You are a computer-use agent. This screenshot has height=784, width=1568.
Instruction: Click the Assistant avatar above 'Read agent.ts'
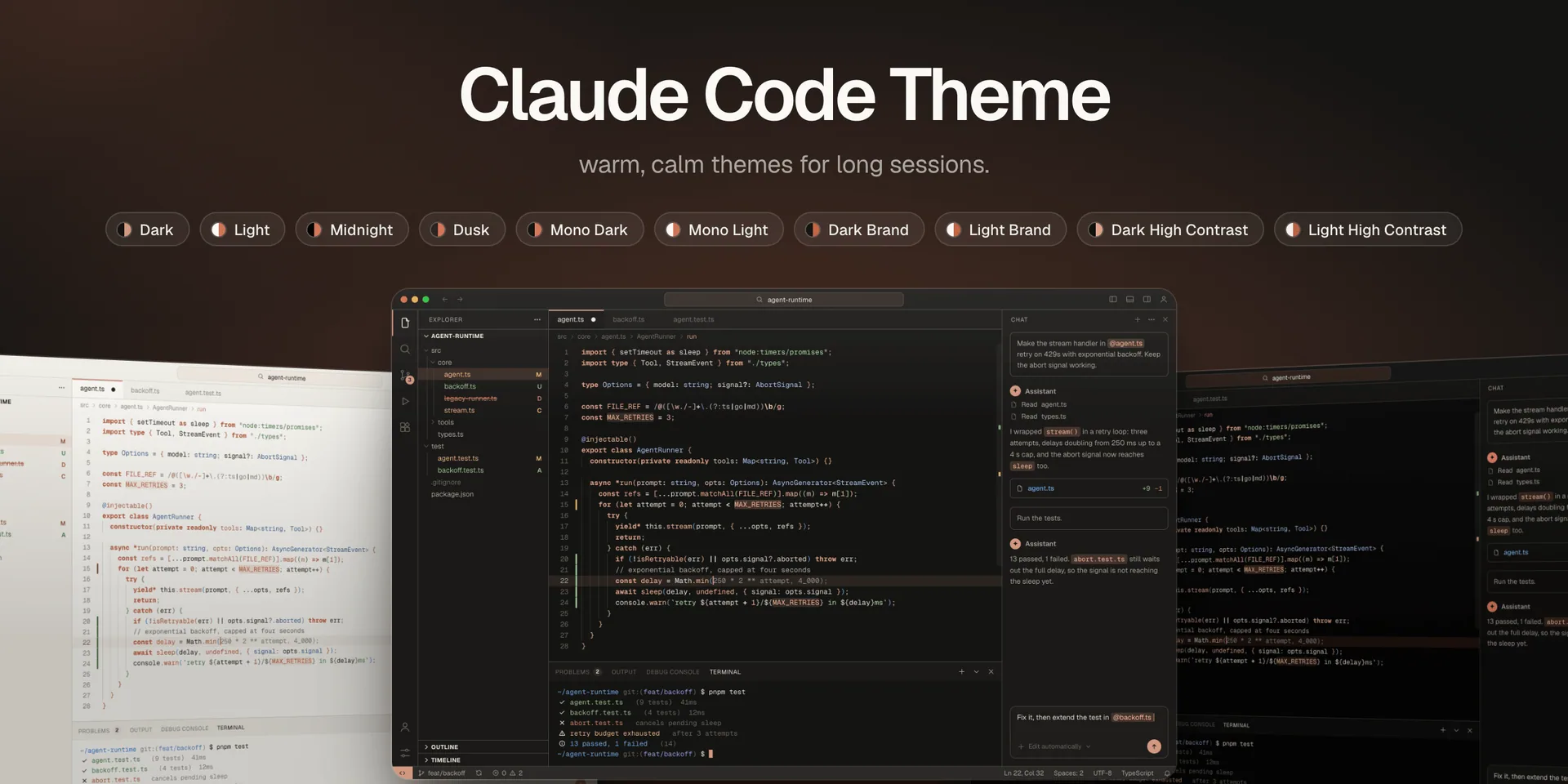1015,391
